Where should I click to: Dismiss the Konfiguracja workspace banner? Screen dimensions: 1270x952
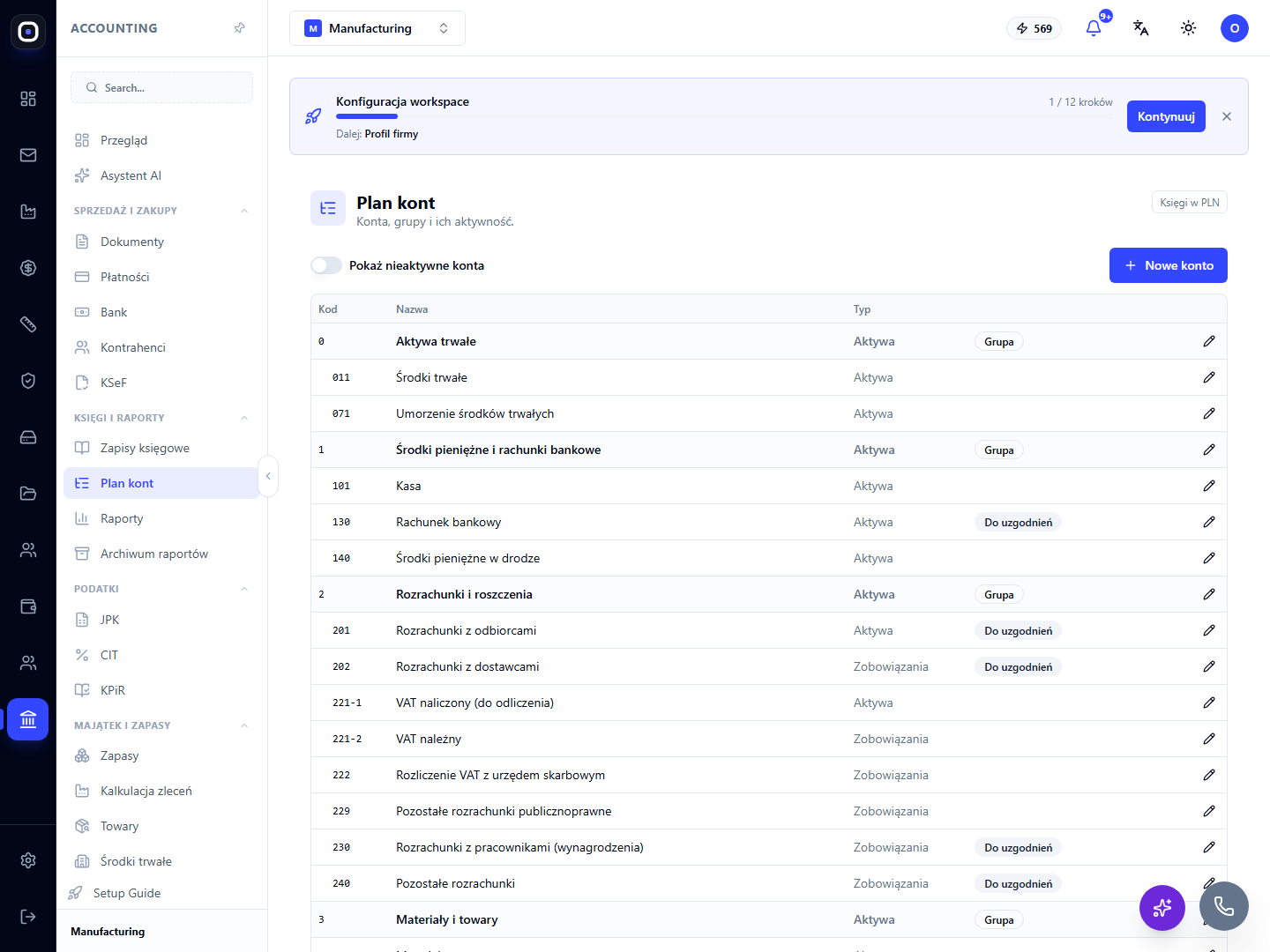[1227, 116]
